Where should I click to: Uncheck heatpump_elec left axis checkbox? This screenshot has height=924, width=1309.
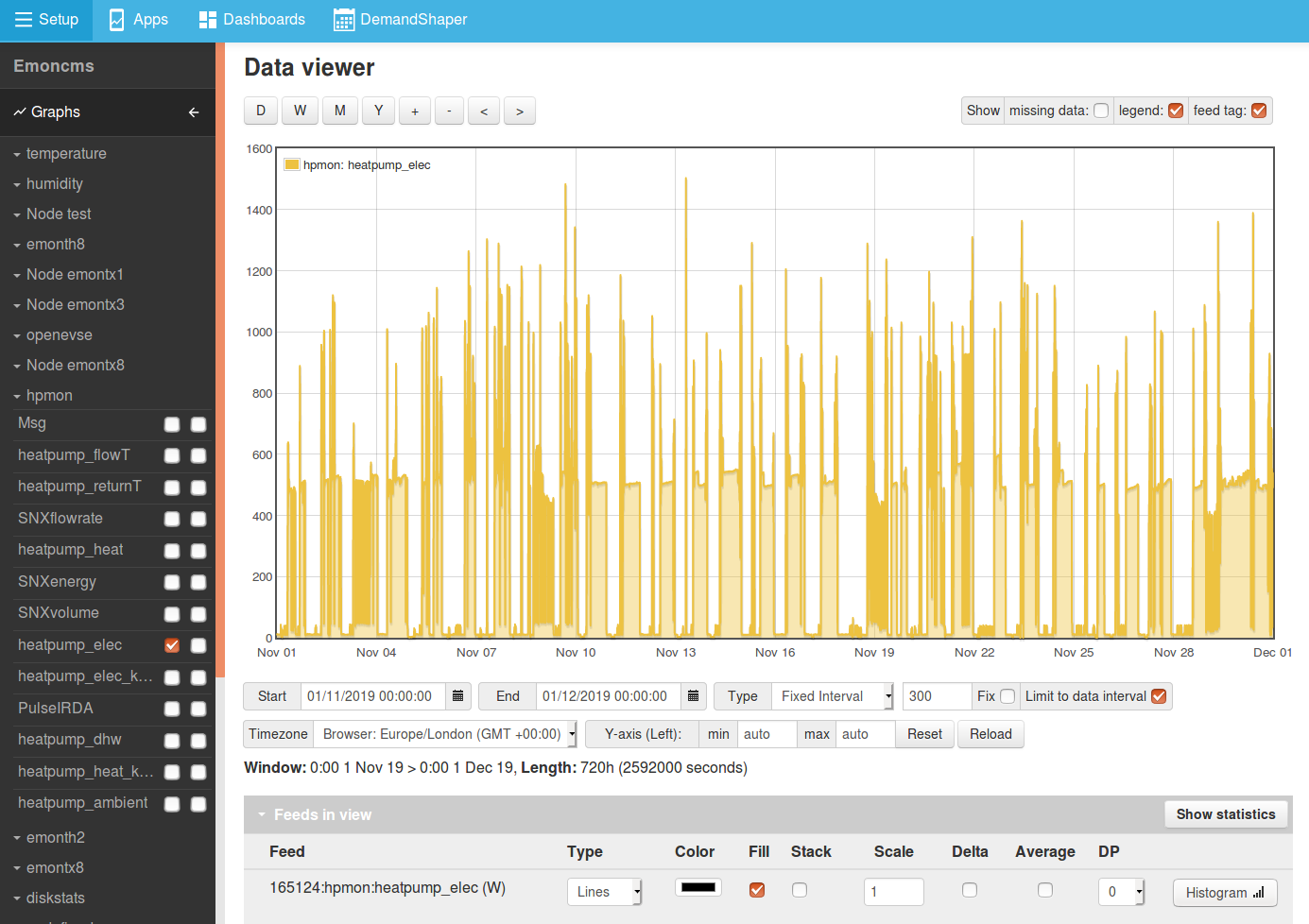pyautogui.click(x=172, y=645)
